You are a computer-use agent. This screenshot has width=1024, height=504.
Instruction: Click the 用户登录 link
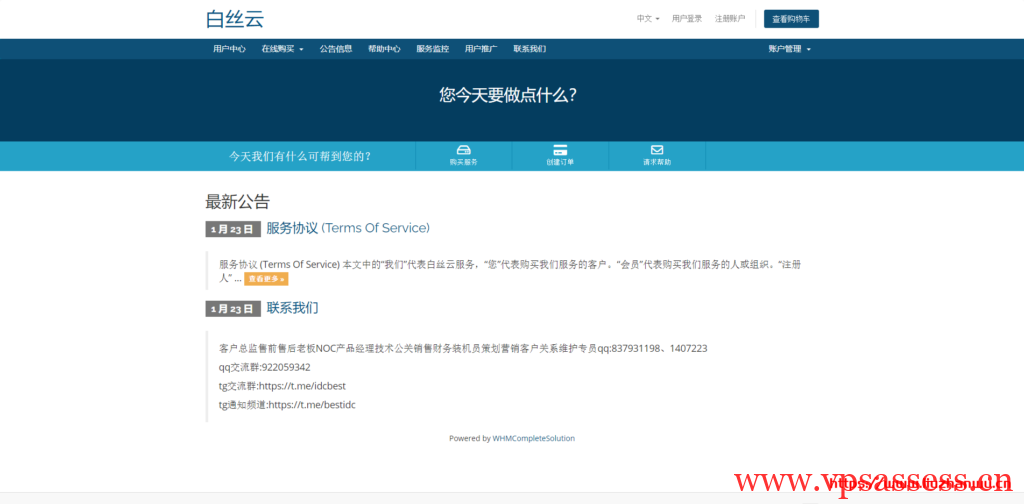(687, 18)
